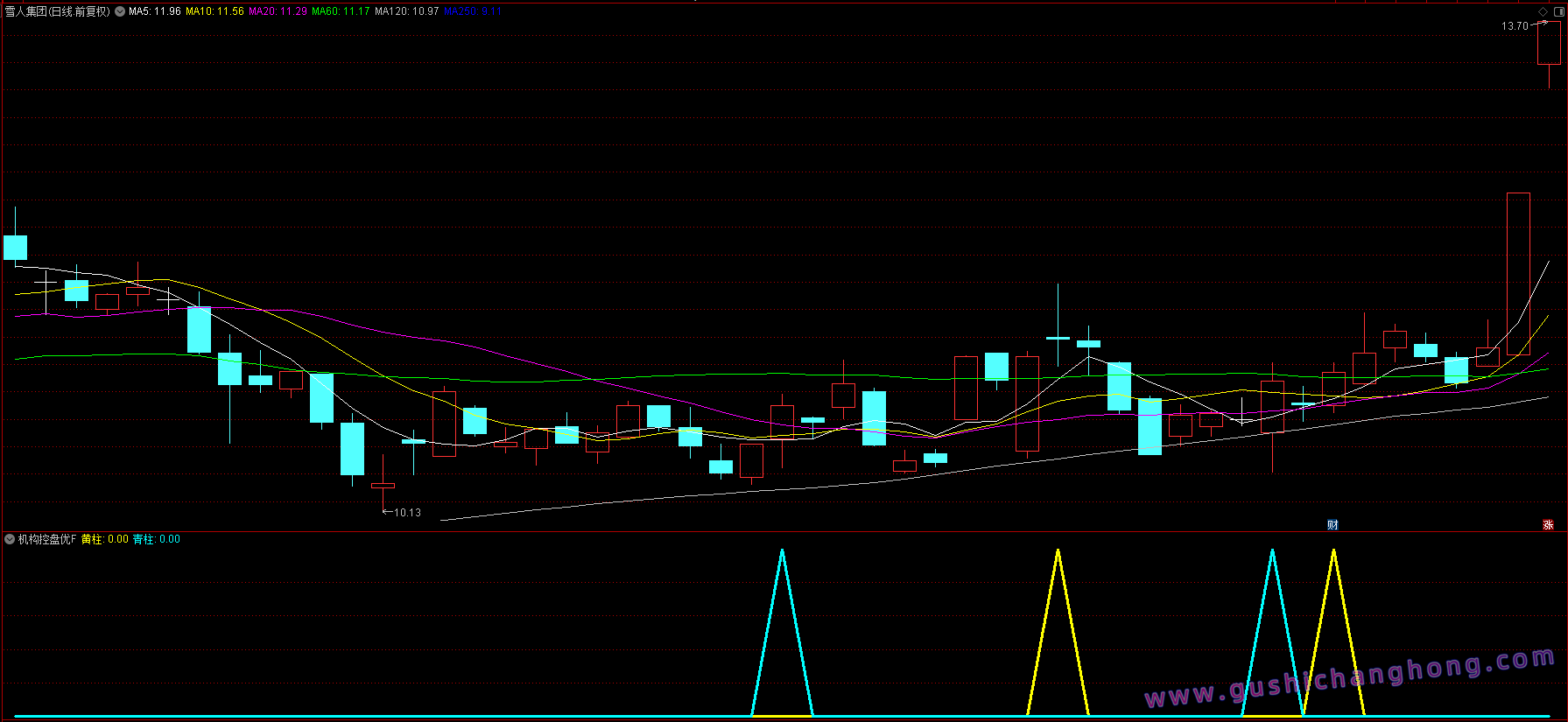Click the 10.13 low price marker

tap(407, 513)
